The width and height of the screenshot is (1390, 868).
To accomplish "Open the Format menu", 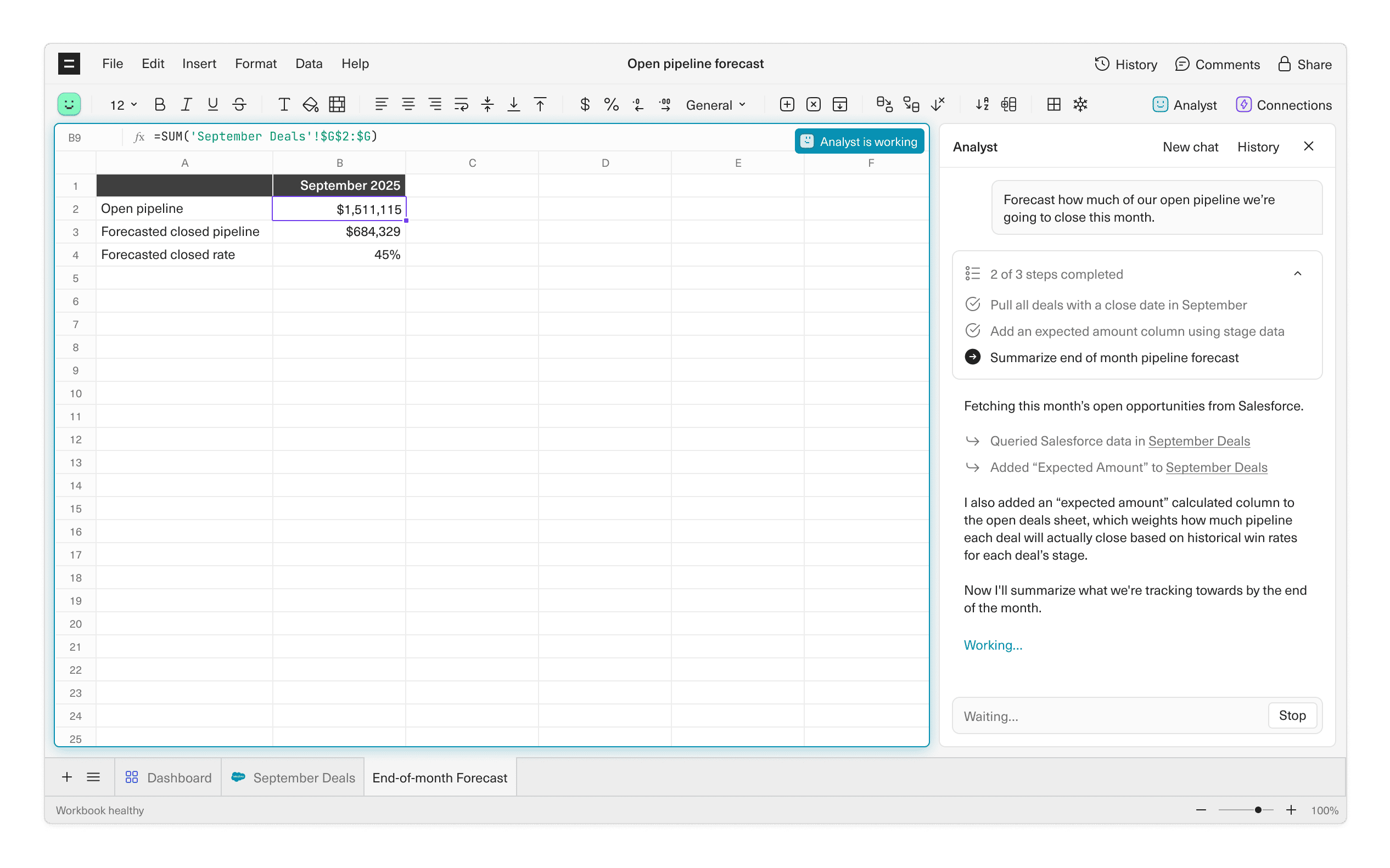I will [x=255, y=64].
